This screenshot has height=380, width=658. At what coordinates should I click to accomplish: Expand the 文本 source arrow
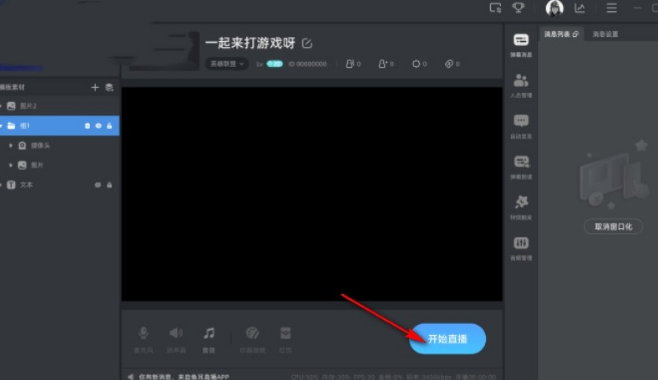[x=1, y=185]
